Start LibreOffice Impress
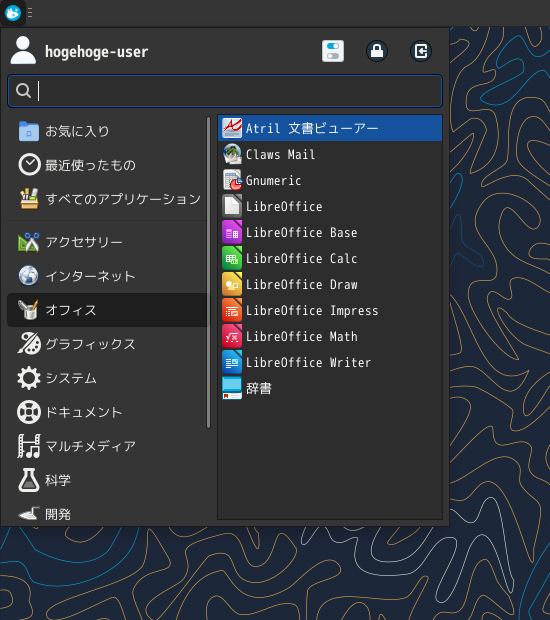550x620 pixels. pyautogui.click(x=330, y=311)
